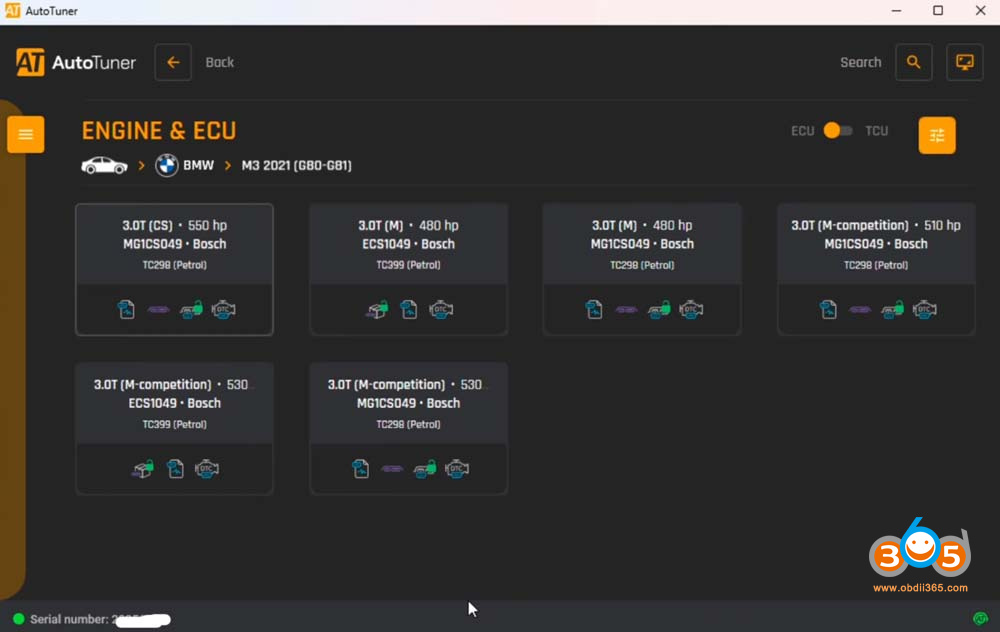Click the DTC engine icon on the M-competition 530 MG1CS049 card
1000x632 pixels.
(457, 469)
